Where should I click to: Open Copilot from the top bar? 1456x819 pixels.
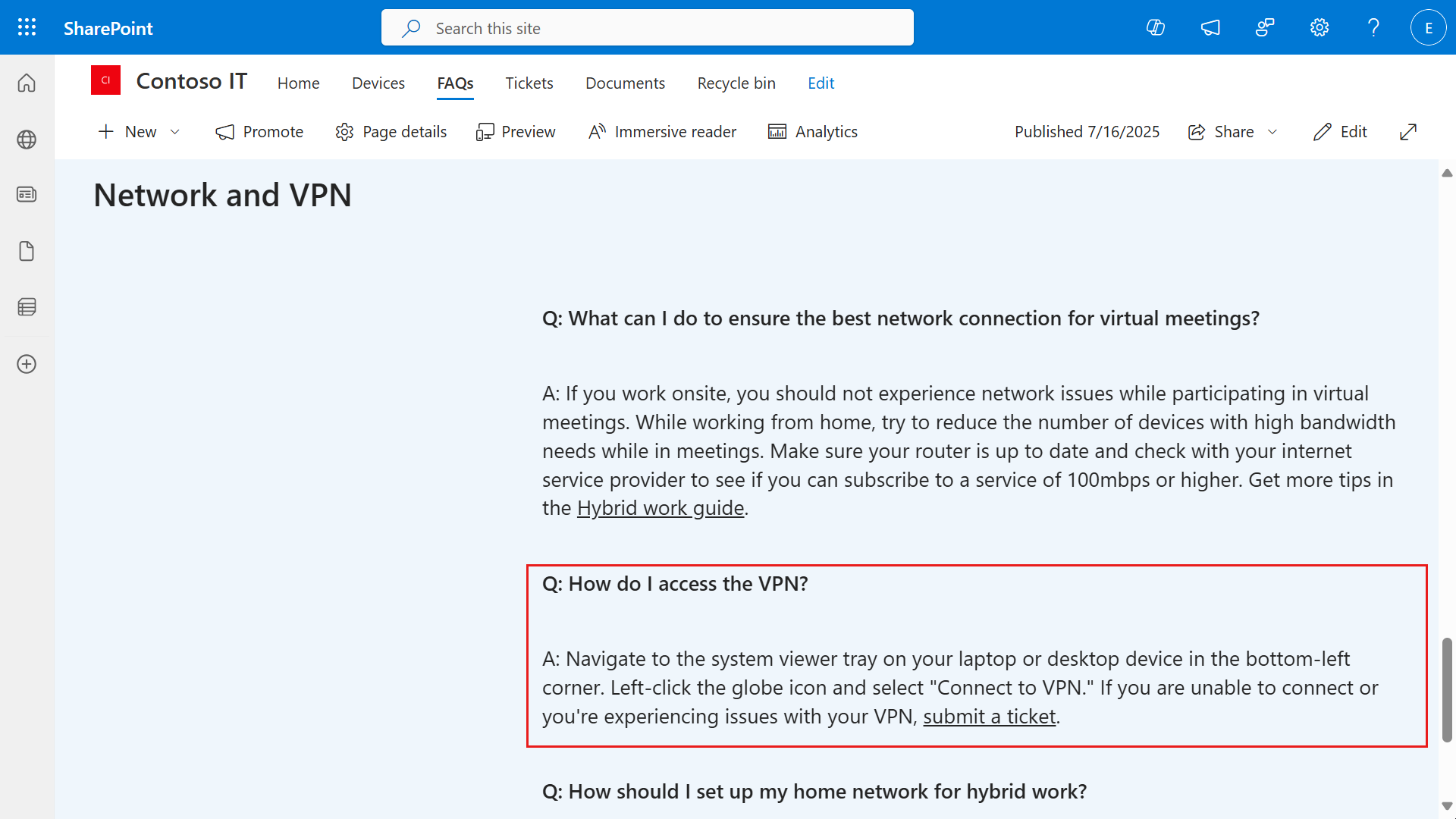(1156, 27)
